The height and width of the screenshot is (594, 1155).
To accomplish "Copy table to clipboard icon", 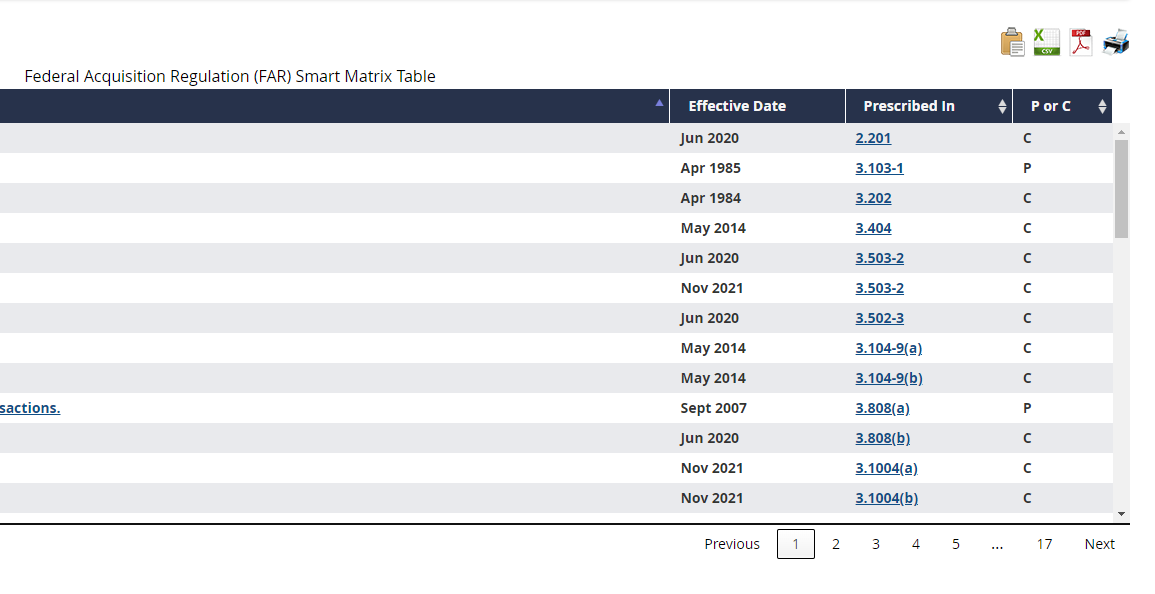I will pyautogui.click(x=1013, y=42).
